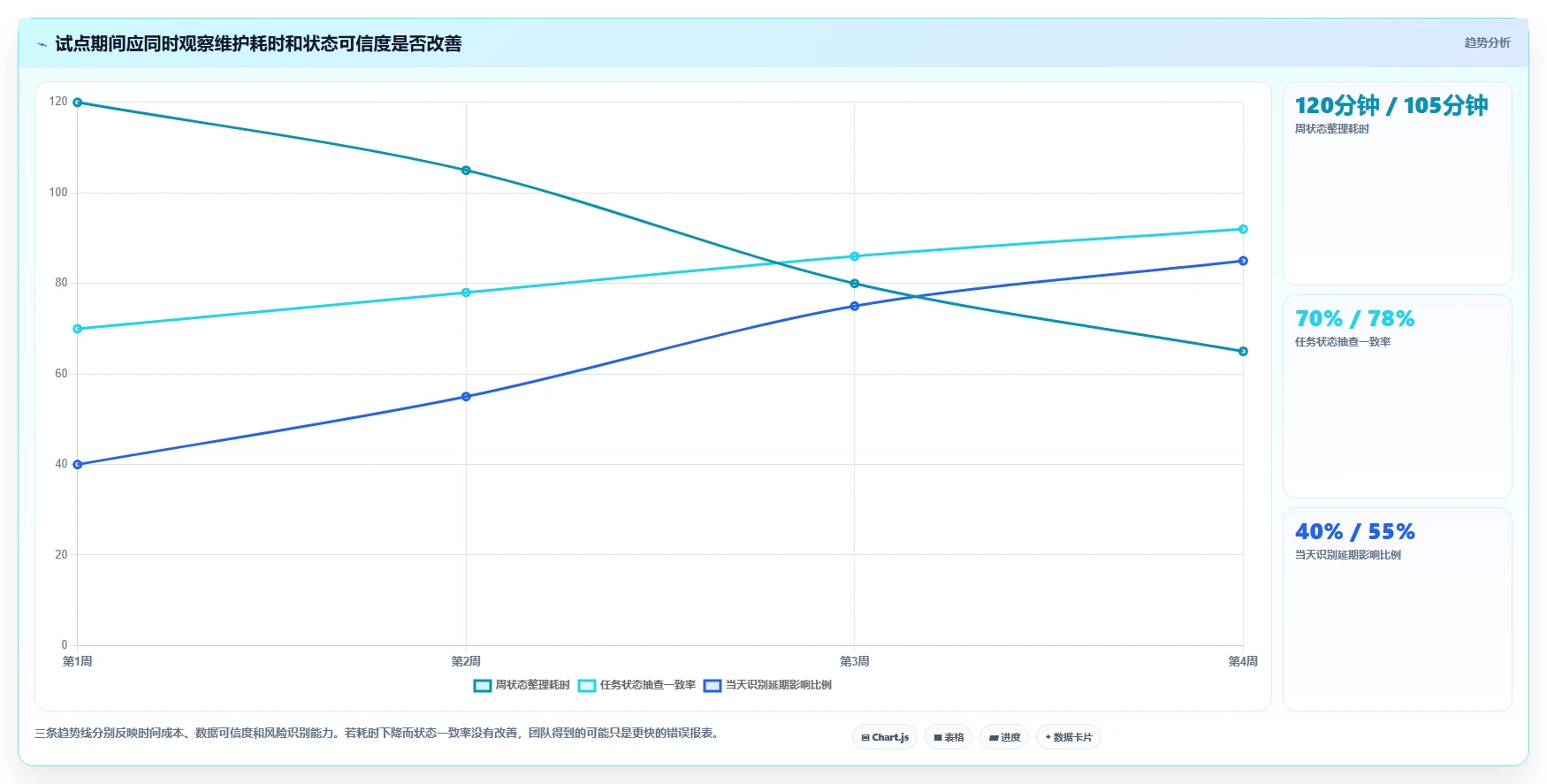
Task: Click the y-axis label 20
Action: 61,555
